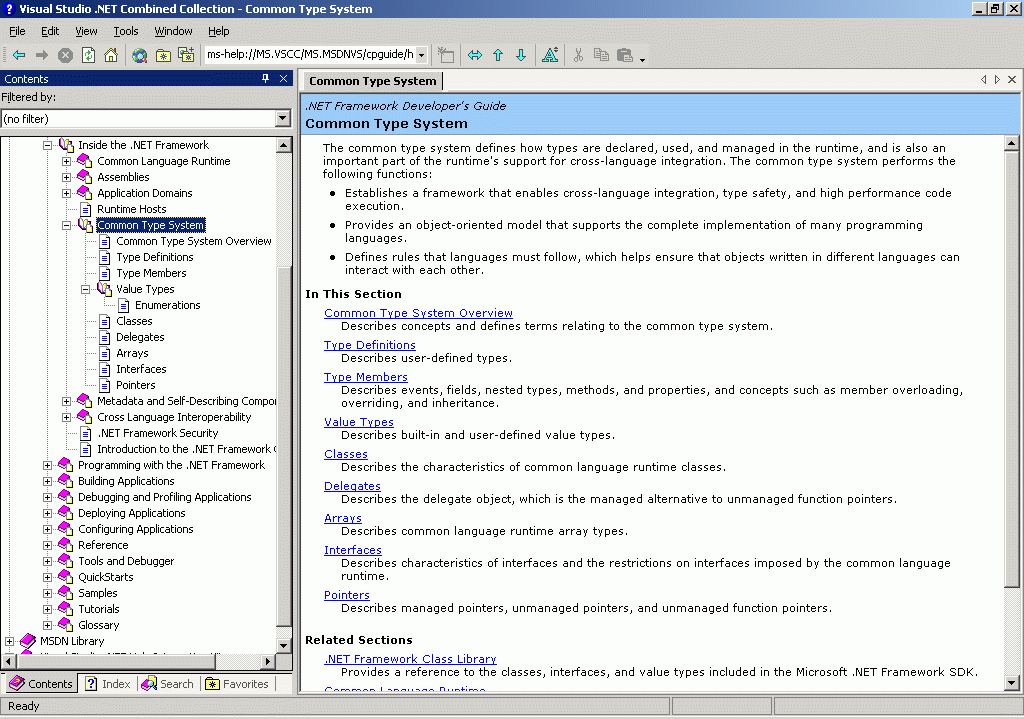Follow the Type Members link
Screen dimensions: 1024x719
[366, 377]
